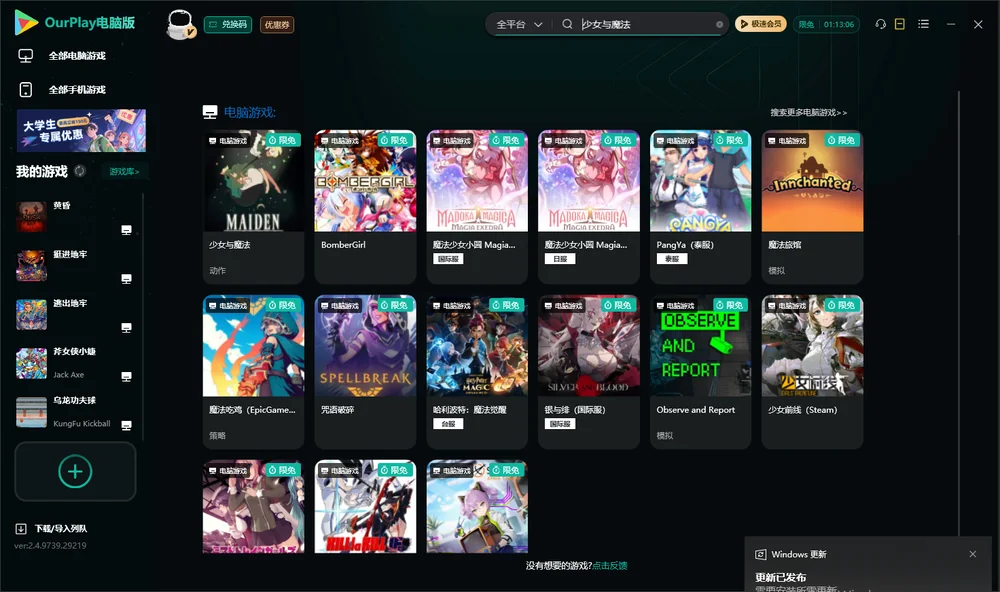Click the PC icon beside Jack Axe
The height and width of the screenshot is (592, 1000).
(126, 376)
